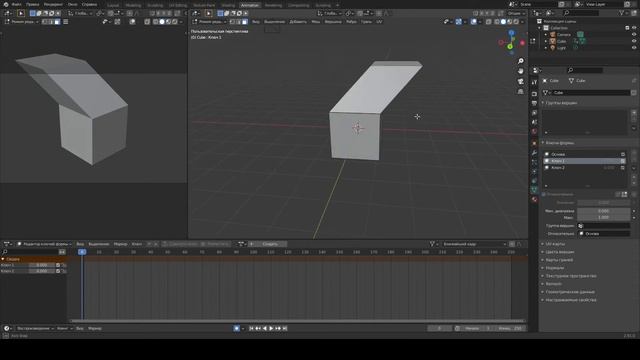This screenshot has height=360, width=640.
Task: Open the Render properties tab icon
Action: pyautogui.click(x=534, y=94)
